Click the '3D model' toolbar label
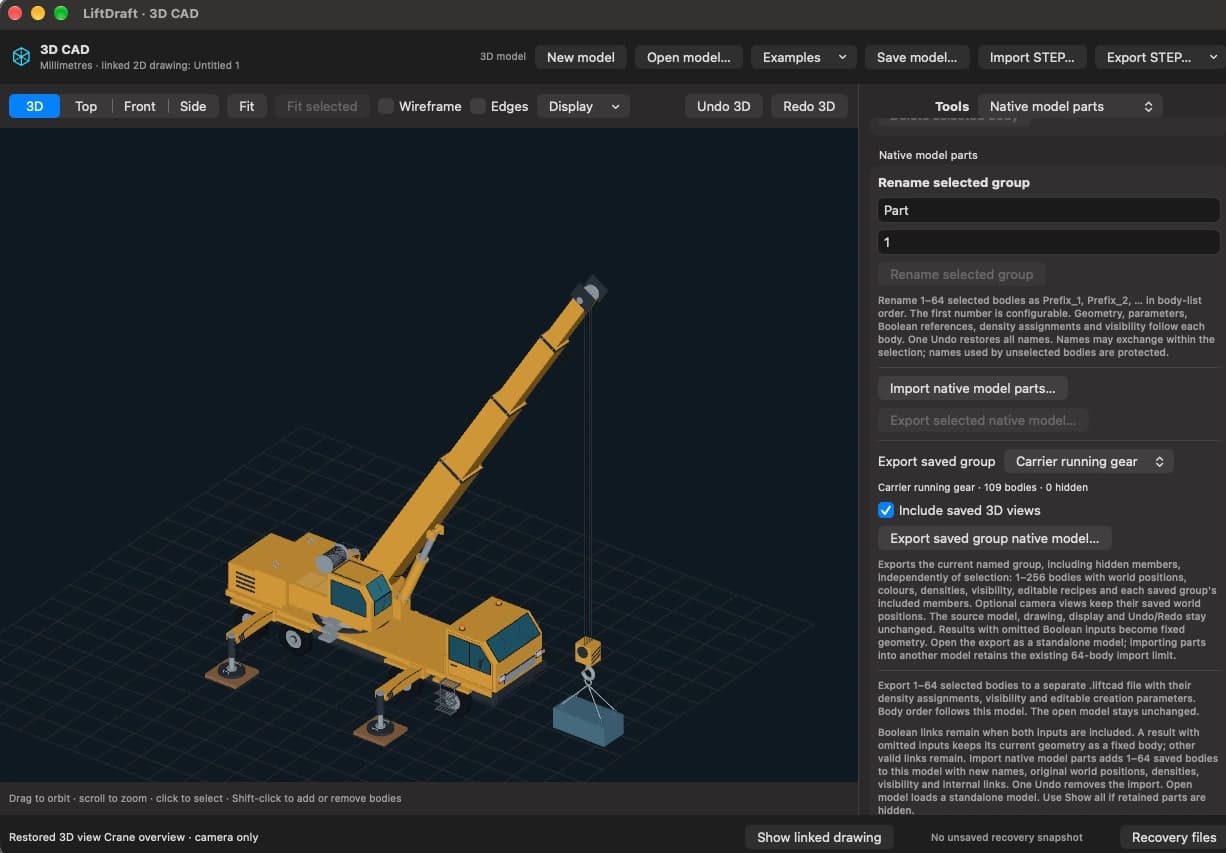This screenshot has width=1226, height=853. point(503,57)
